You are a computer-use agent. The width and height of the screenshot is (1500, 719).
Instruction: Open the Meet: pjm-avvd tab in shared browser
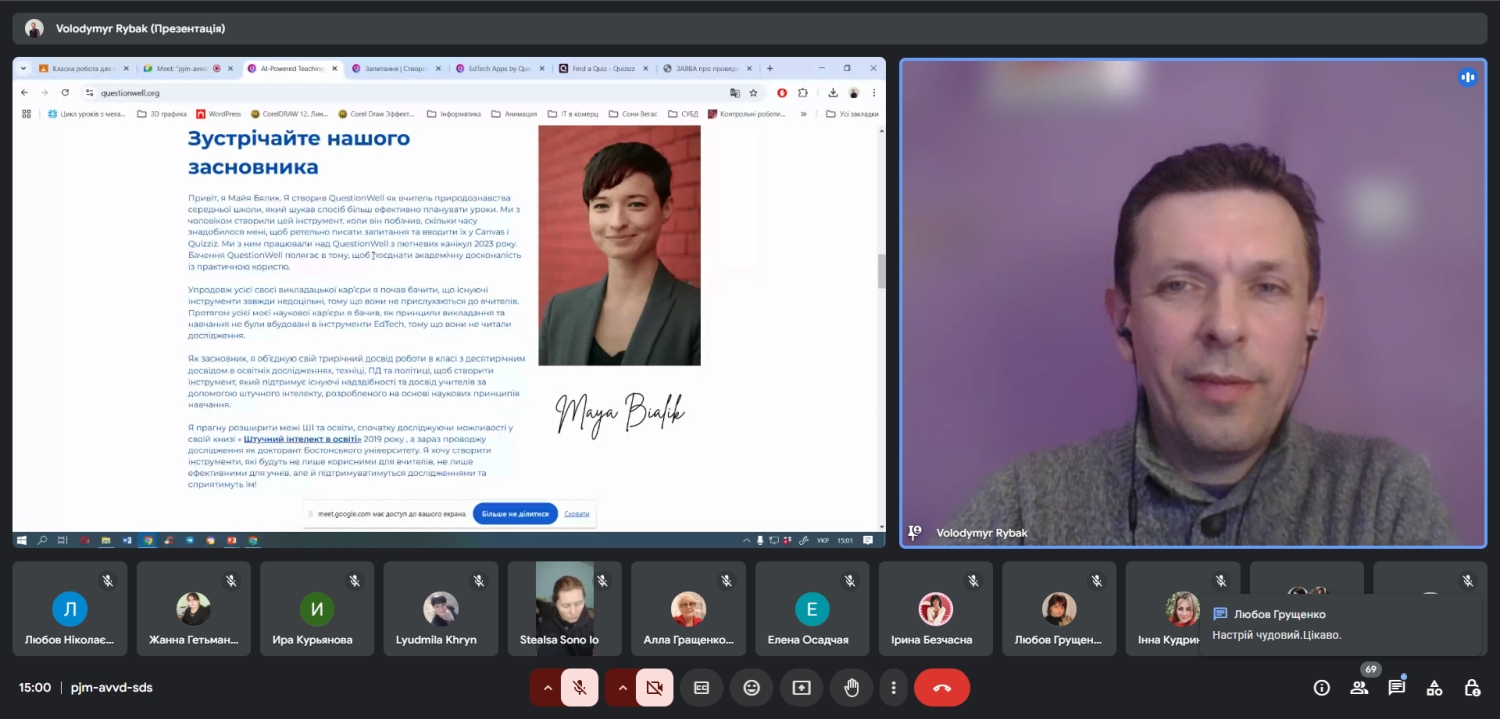click(186, 68)
